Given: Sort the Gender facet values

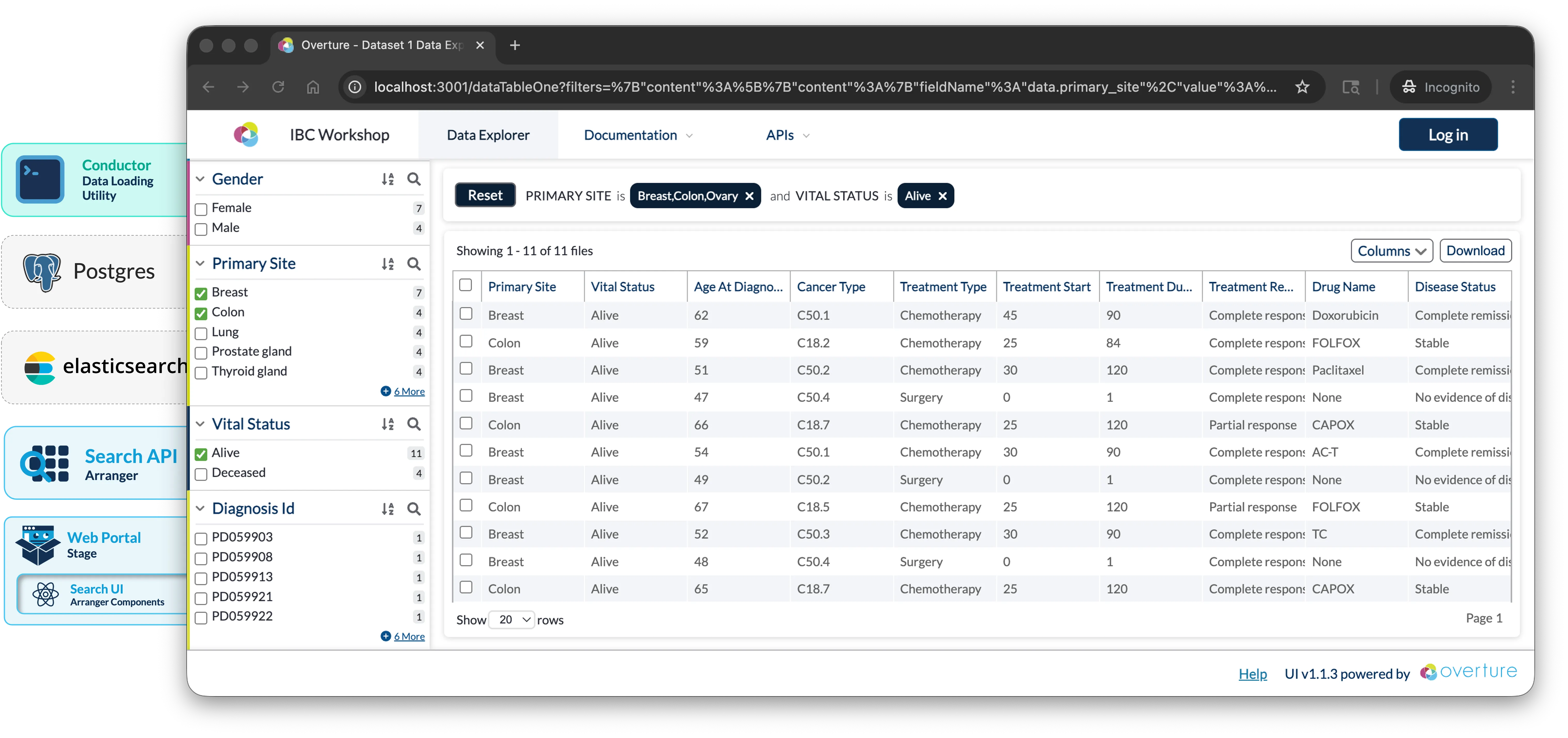Looking at the screenshot, I should point(388,179).
